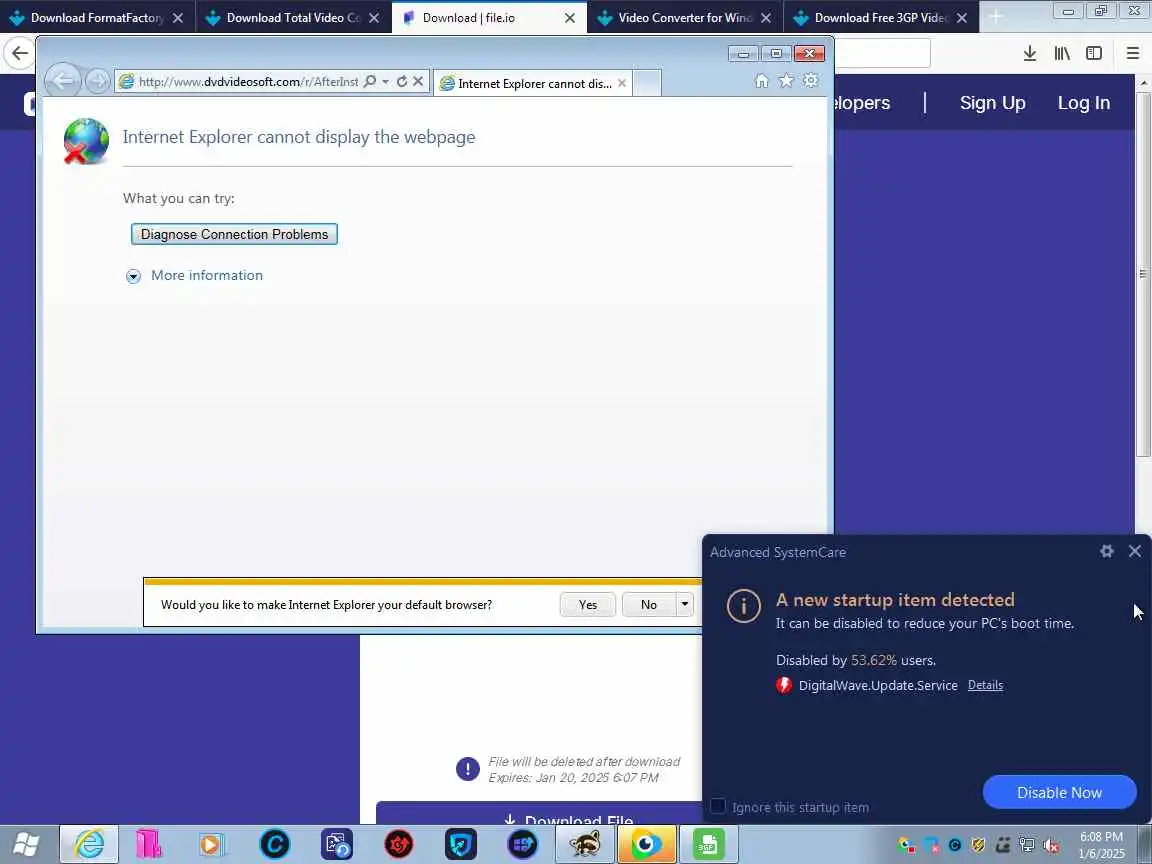This screenshot has width=1152, height=864.
Task: Click volume muted tray icon
Action: point(1051,845)
